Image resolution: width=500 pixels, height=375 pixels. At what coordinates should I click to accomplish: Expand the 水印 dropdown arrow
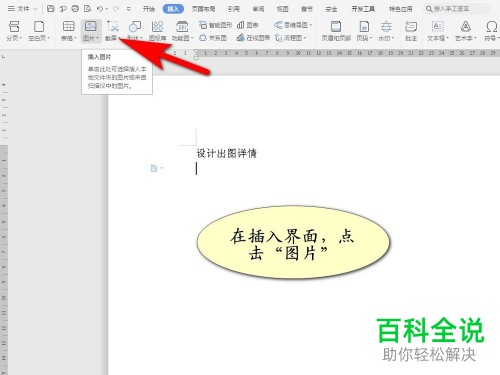(x=393, y=38)
